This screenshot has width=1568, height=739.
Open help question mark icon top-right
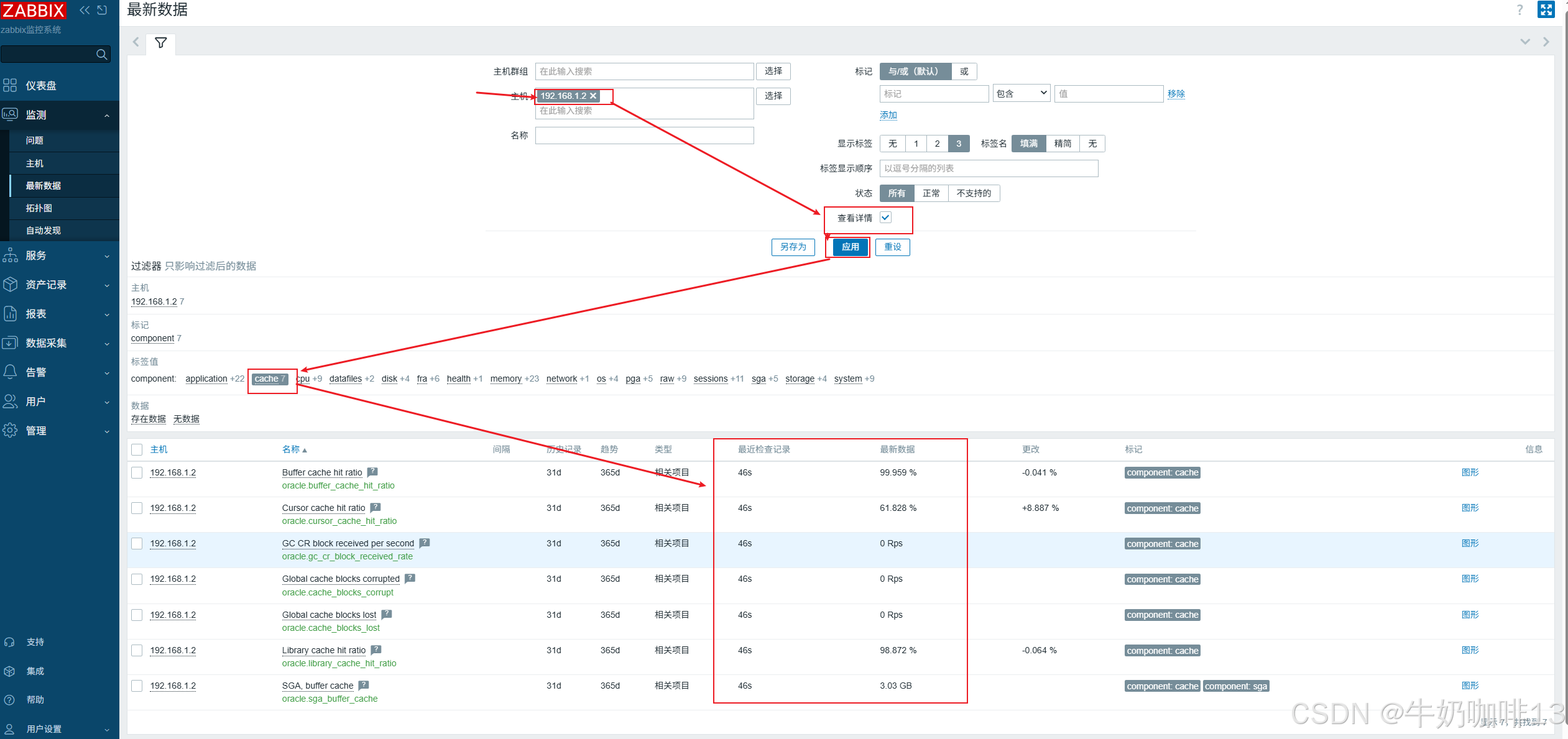click(1520, 10)
